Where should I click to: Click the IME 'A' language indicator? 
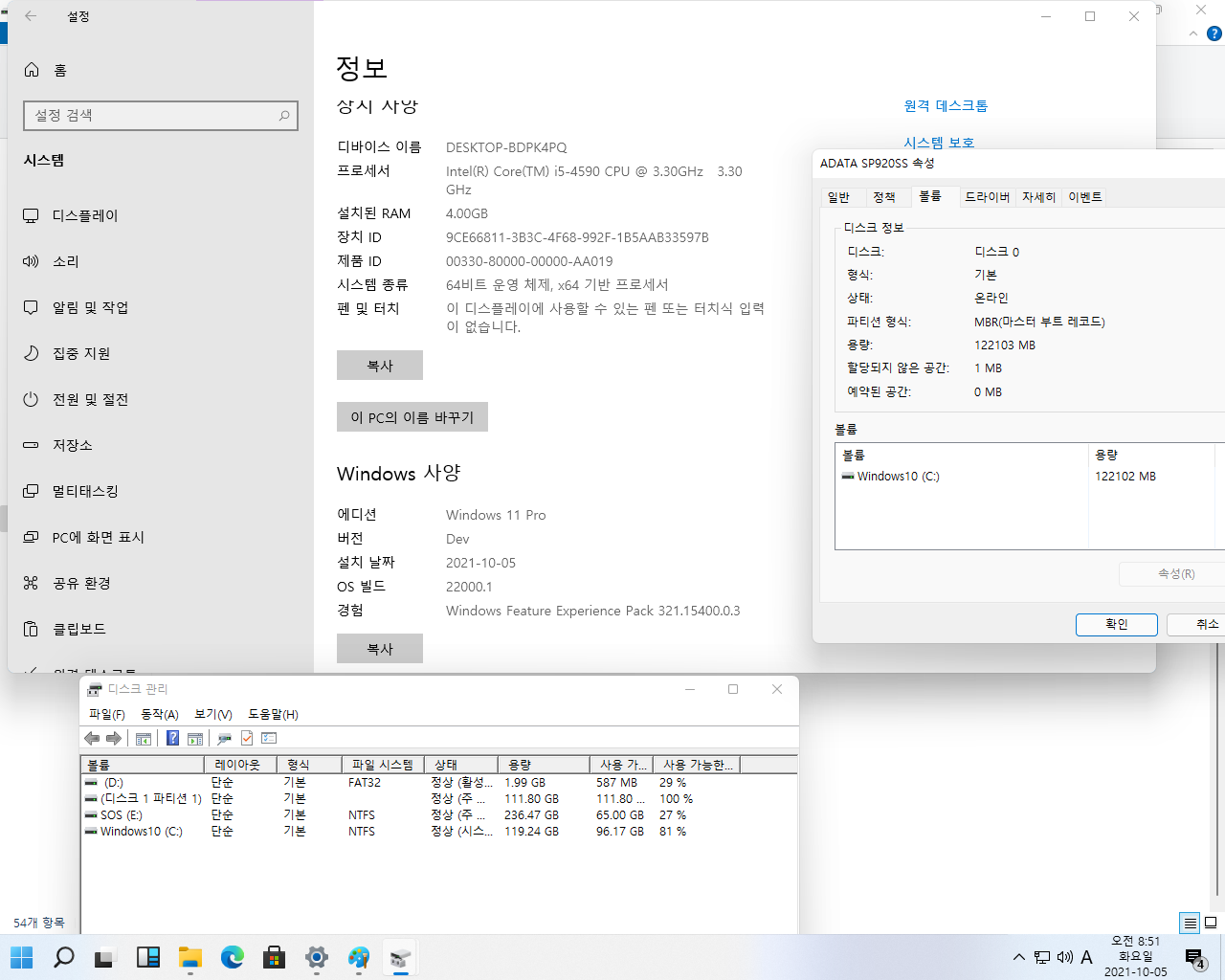click(x=1086, y=957)
